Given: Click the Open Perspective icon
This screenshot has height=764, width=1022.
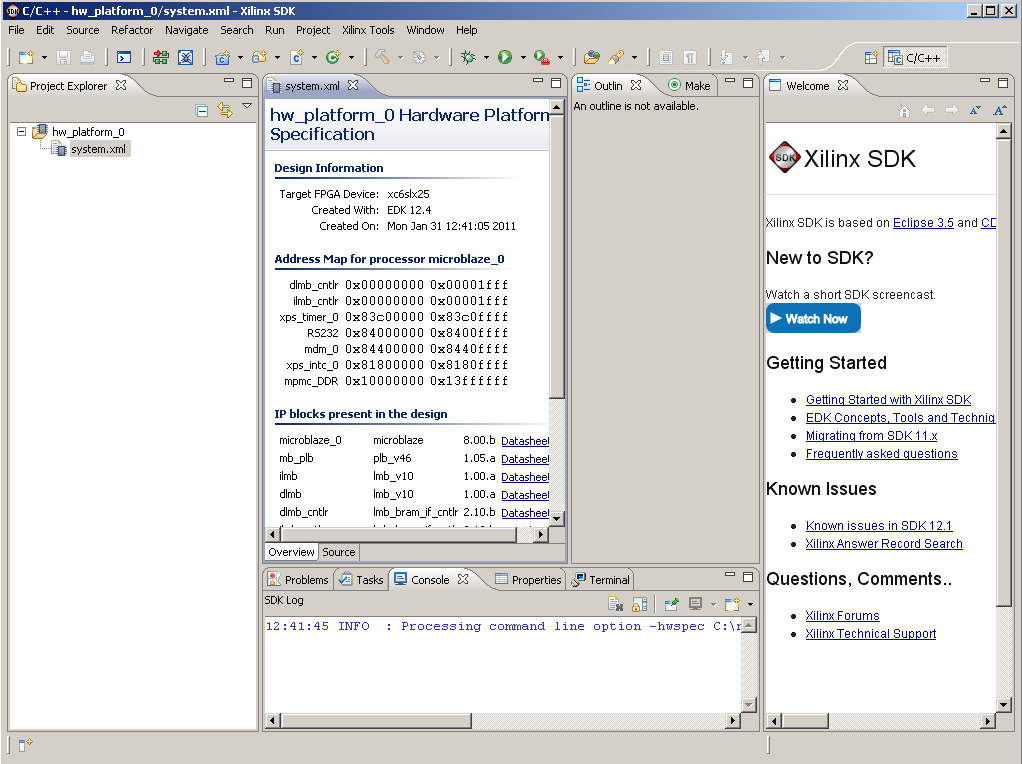Looking at the screenshot, I should [871, 58].
